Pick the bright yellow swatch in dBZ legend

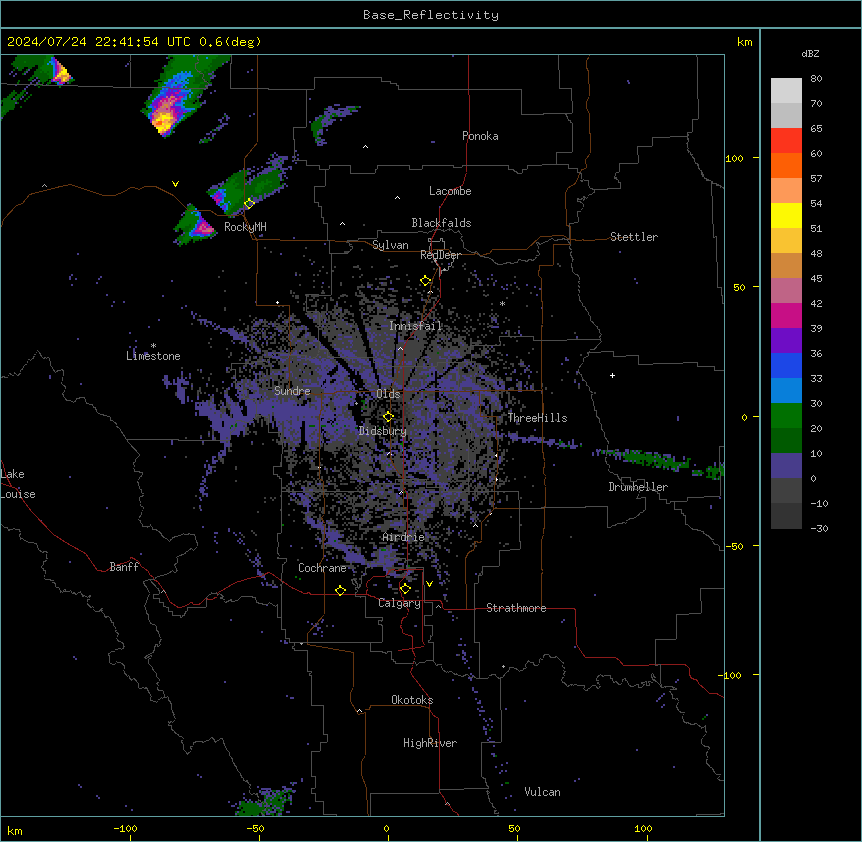point(786,215)
